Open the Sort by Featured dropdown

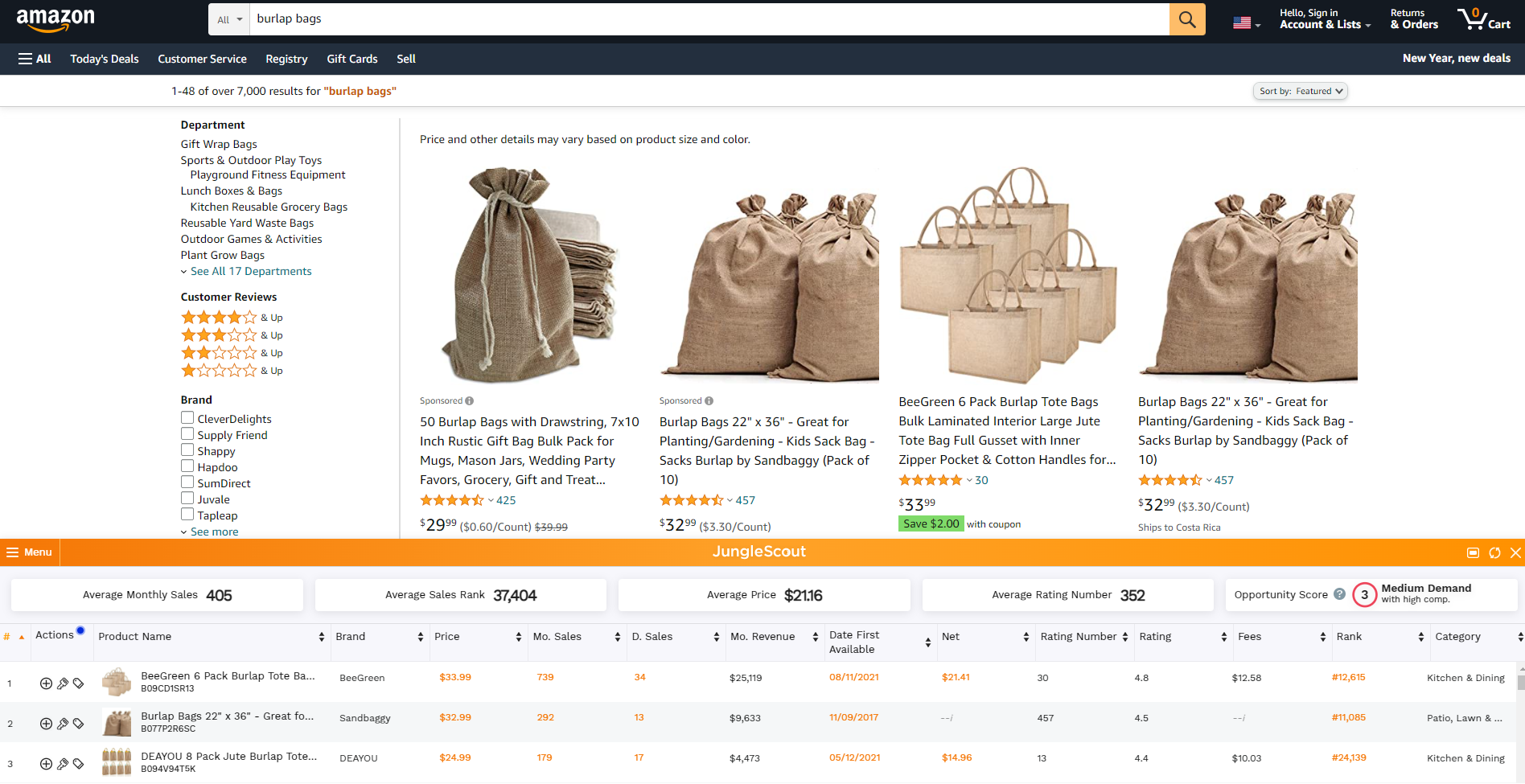pos(1300,92)
